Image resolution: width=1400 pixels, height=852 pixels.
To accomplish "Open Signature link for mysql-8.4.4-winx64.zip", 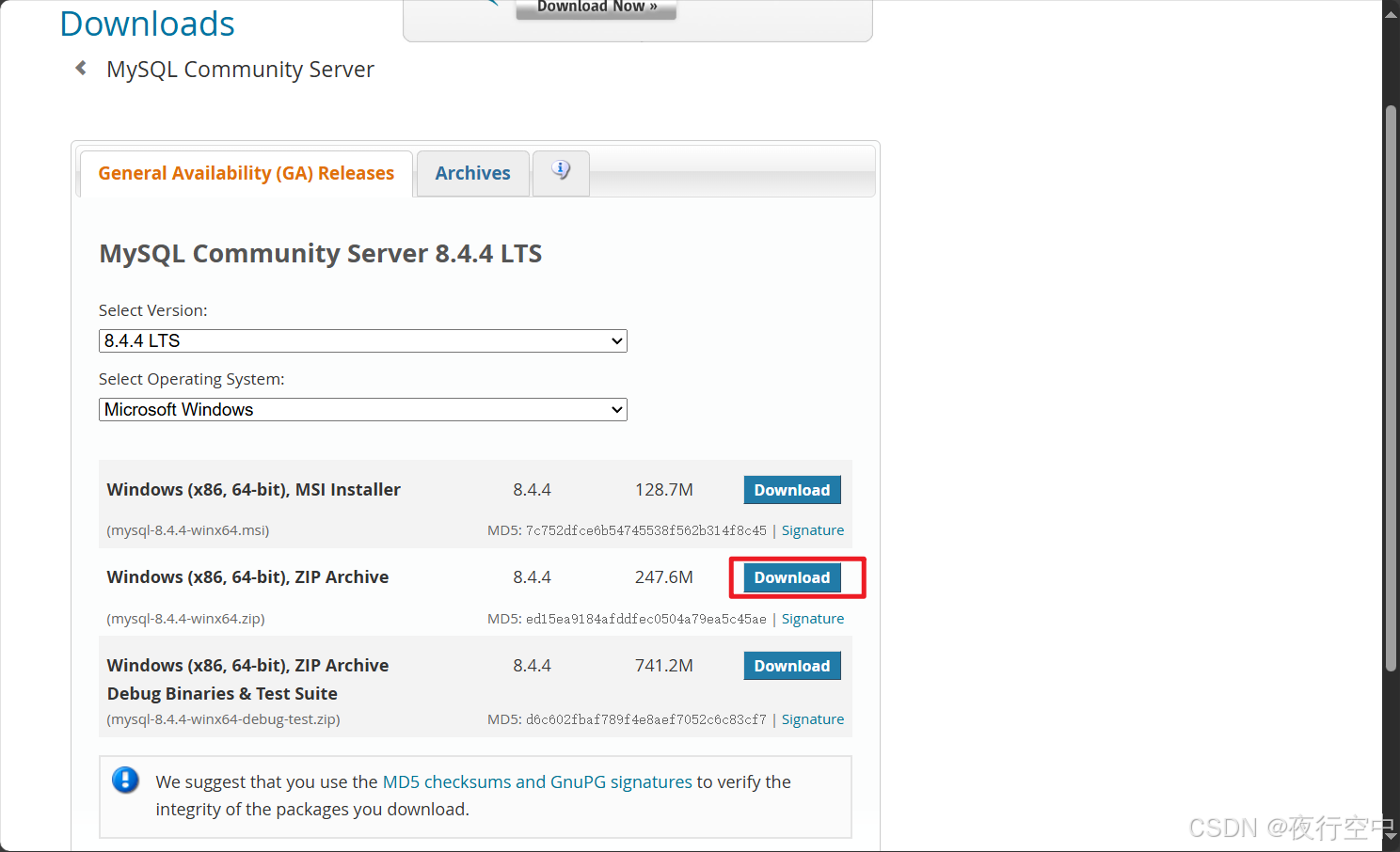I will click(x=813, y=619).
